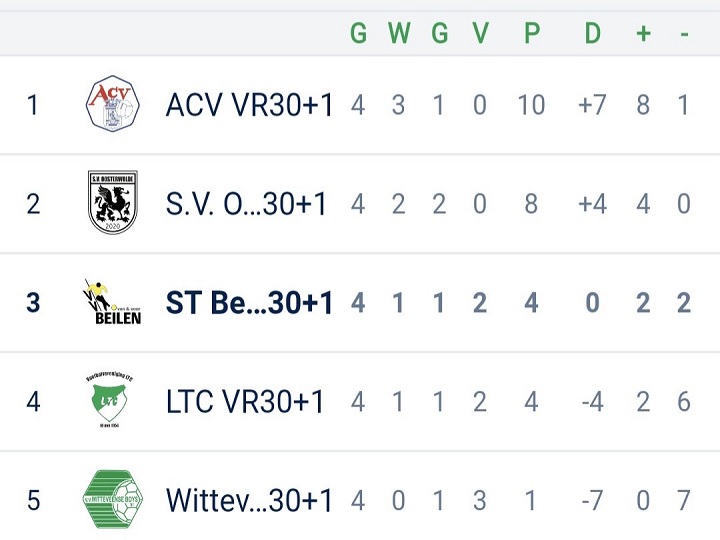Select rank number 5 in standings
Viewport: 720px width, 540px height.
pyautogui.click(x=33, y=500)
